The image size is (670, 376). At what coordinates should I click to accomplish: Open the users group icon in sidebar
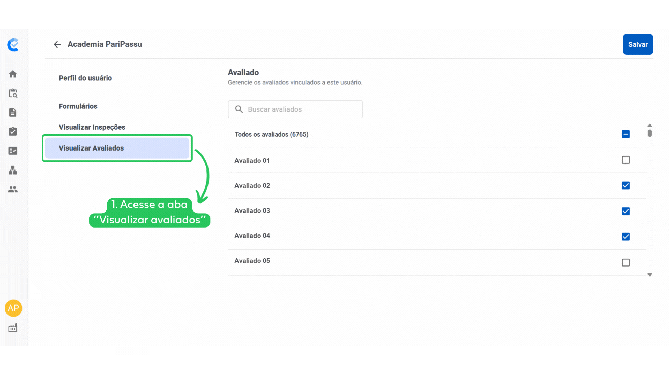[13, 189]
